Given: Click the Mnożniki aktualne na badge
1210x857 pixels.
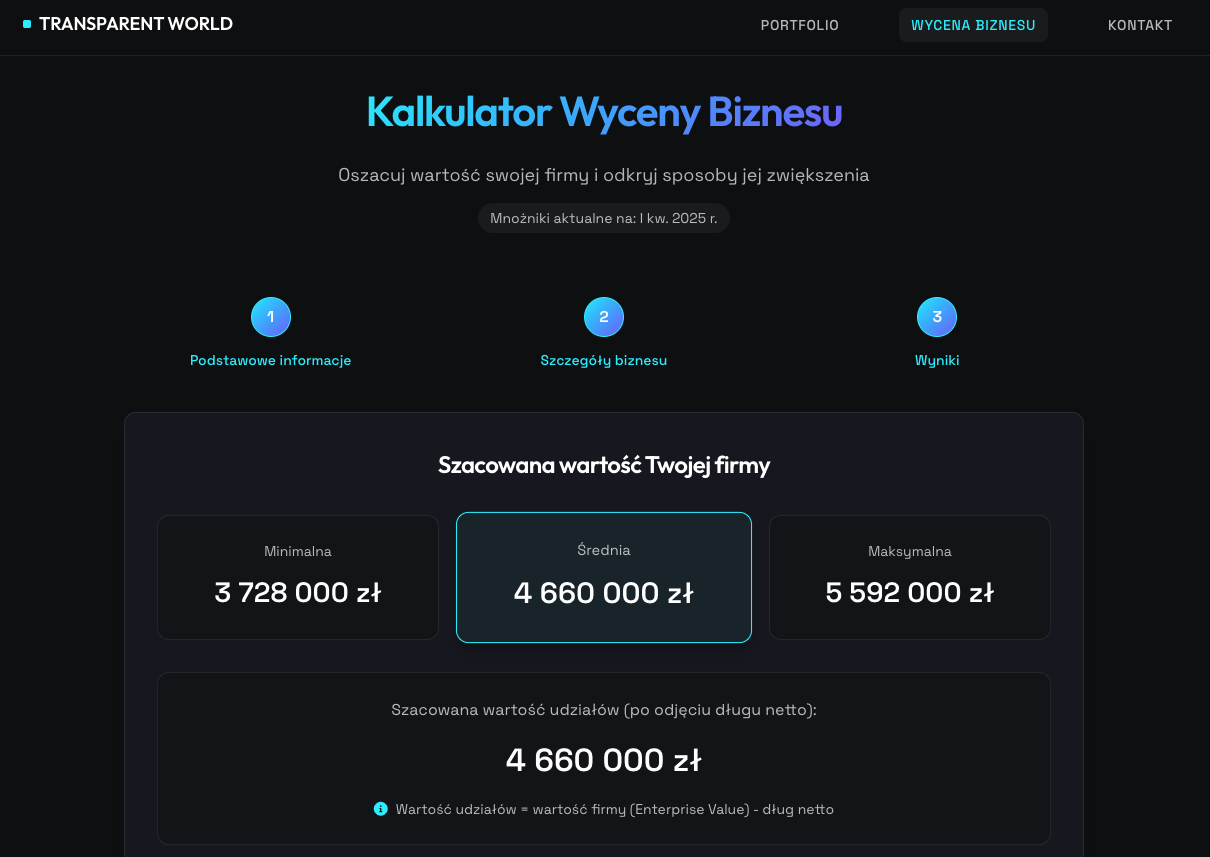Looking at the screenshot, I should click(604, 218).
